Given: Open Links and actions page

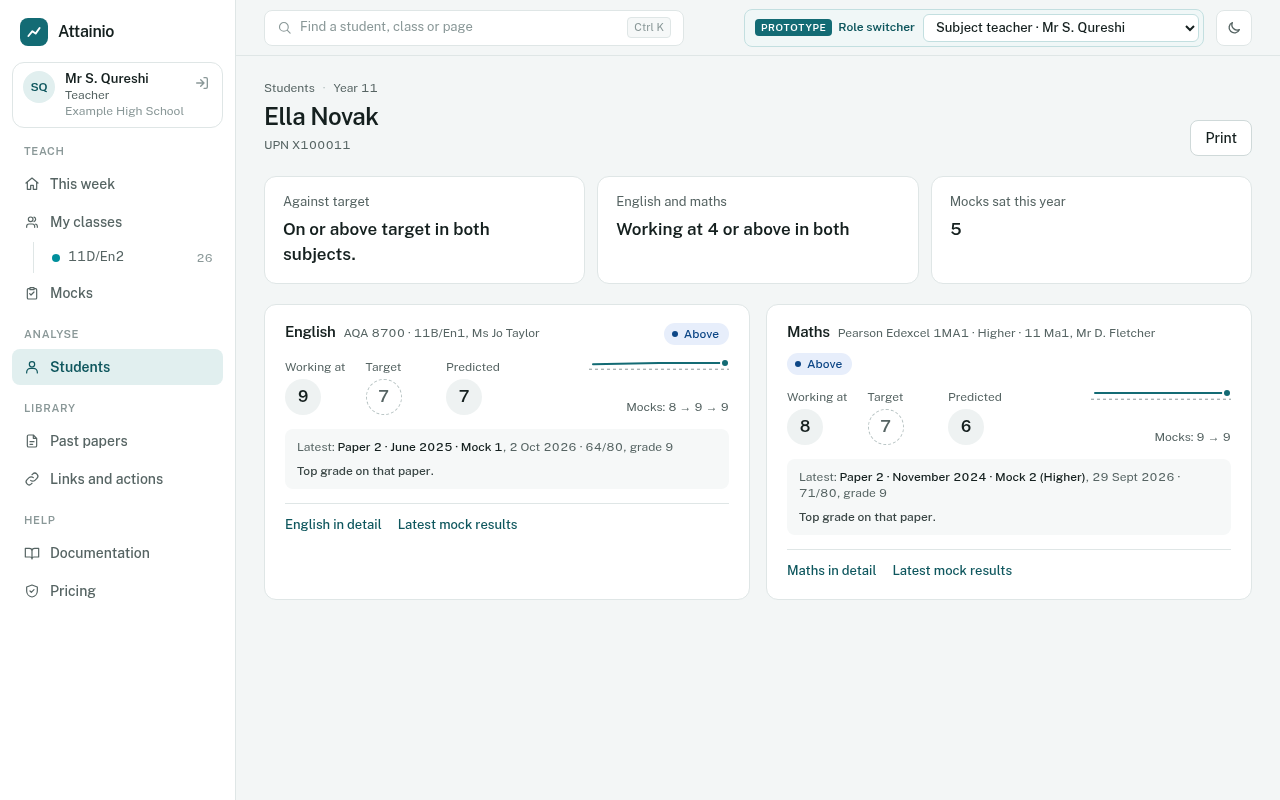Looking at the screenshot, I should [117, 479].
